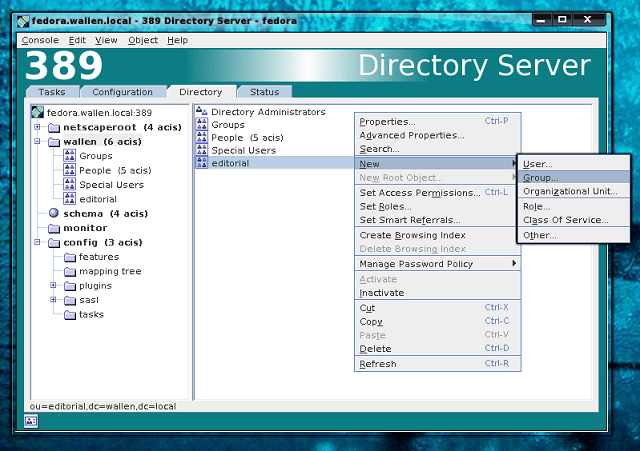The width and height of the screenshot is (640, 451).
Task: Open the Edit menu
Action: (x=77, y=40)
